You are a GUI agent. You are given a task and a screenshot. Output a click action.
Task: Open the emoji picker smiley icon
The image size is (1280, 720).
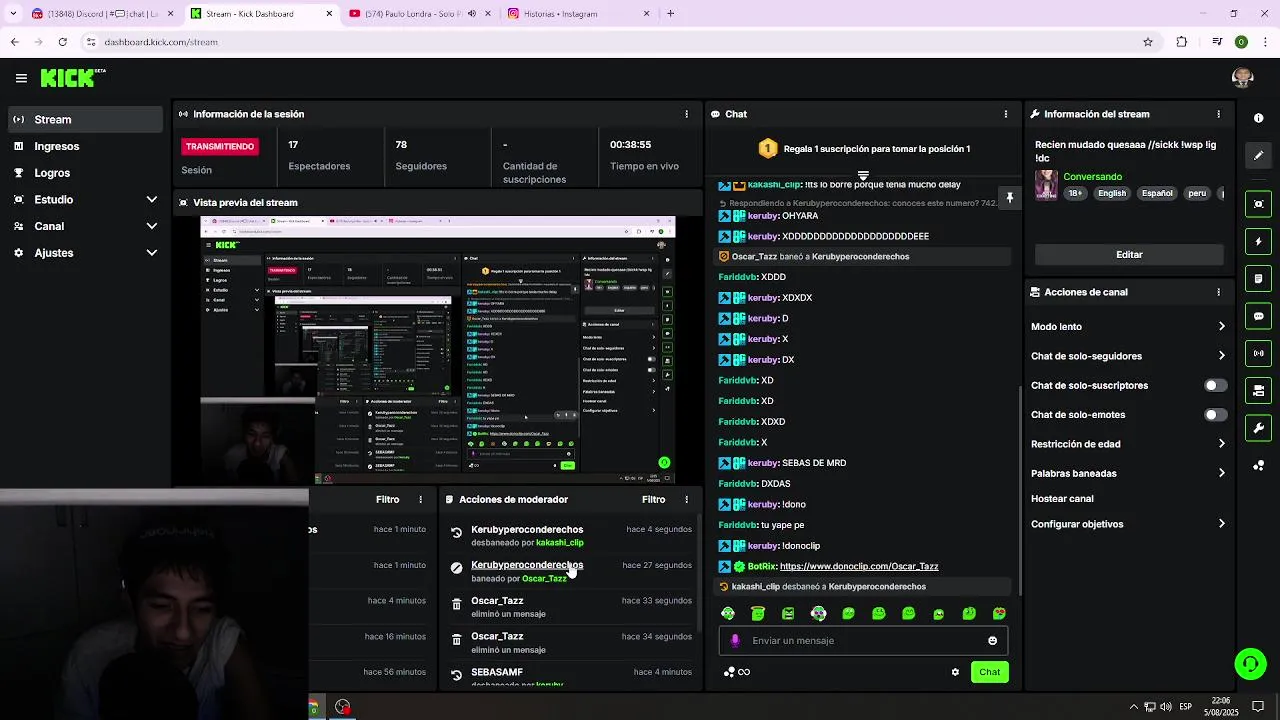tap(992, 641)
